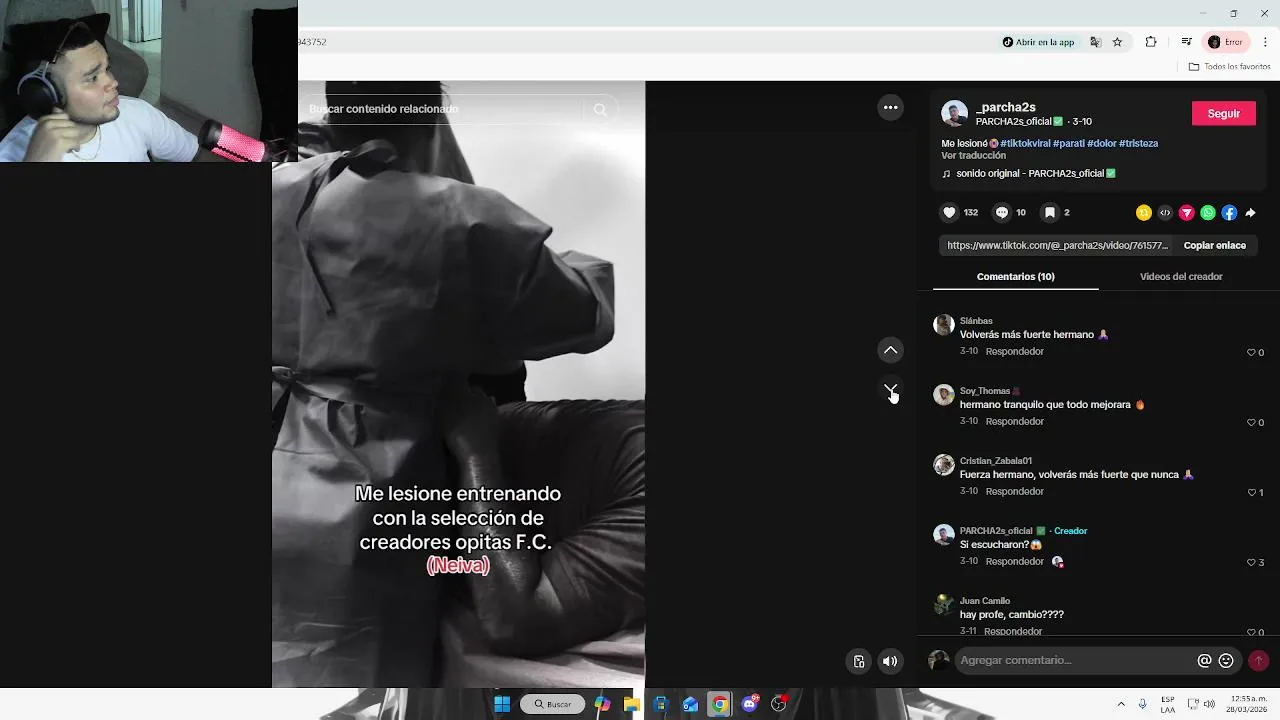The width and height of the screenshot is (1280, 720).
Task: Open the emoji picker in comment box
Action: pos(1226,661)
